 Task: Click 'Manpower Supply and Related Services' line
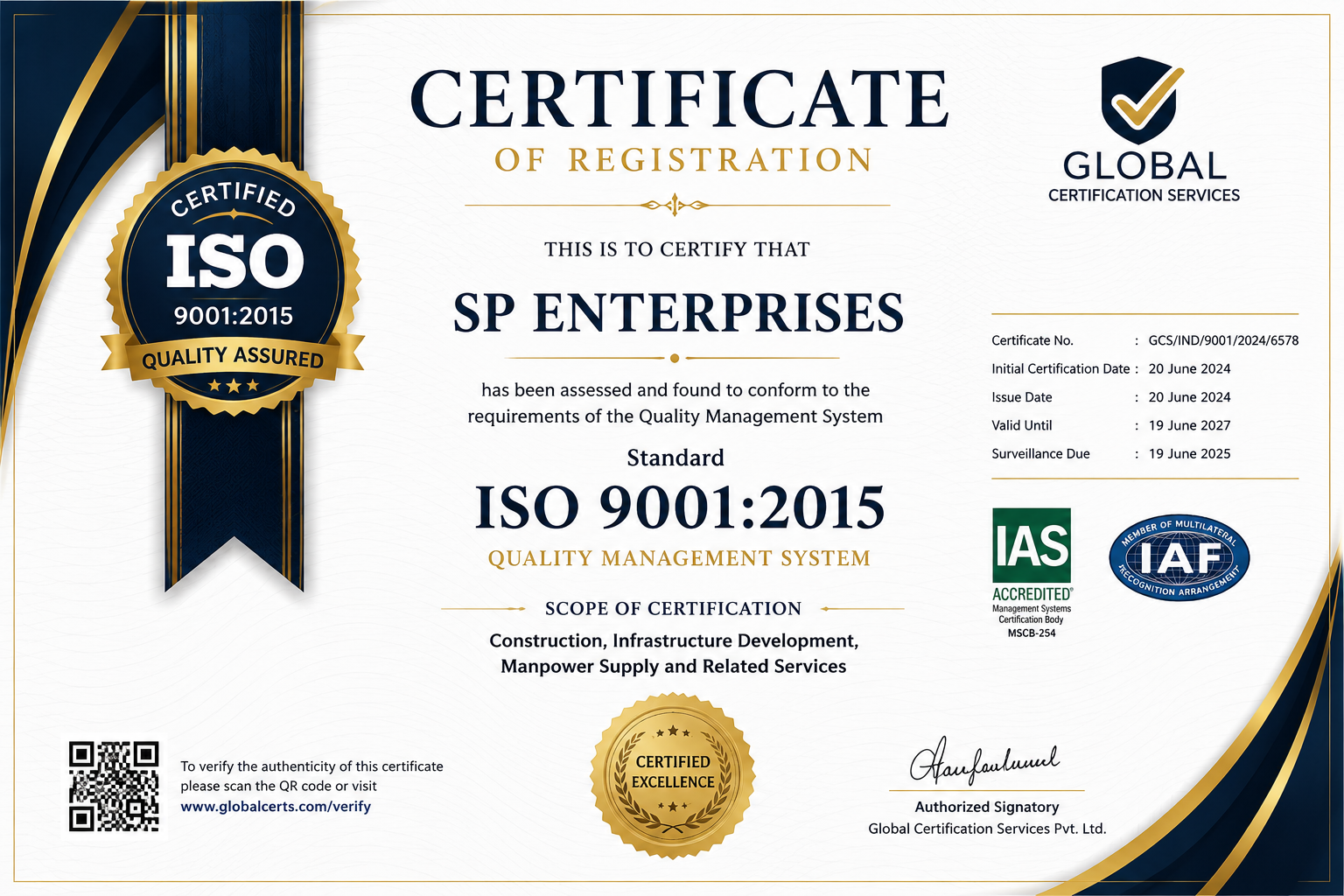point(674,667)
